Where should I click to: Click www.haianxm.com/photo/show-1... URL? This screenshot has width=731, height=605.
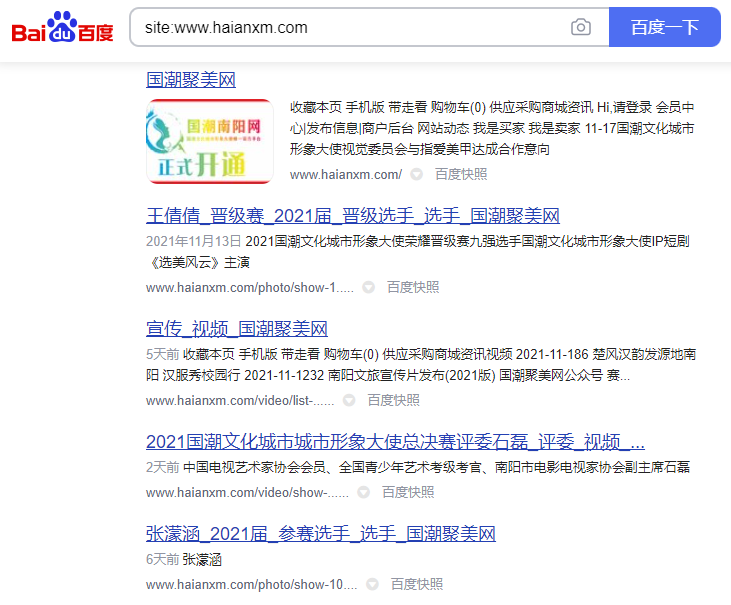click(x=249, y=288)
